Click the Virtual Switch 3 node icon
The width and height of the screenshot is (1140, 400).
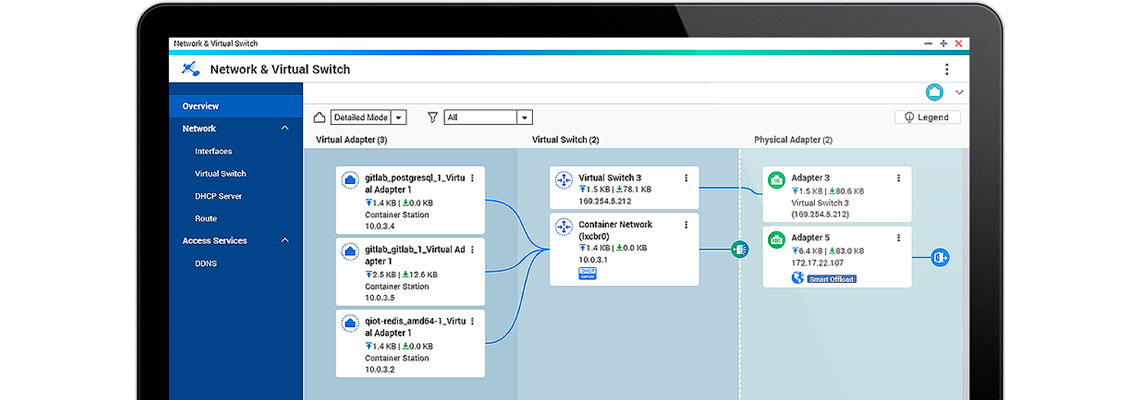click(563, 180)
